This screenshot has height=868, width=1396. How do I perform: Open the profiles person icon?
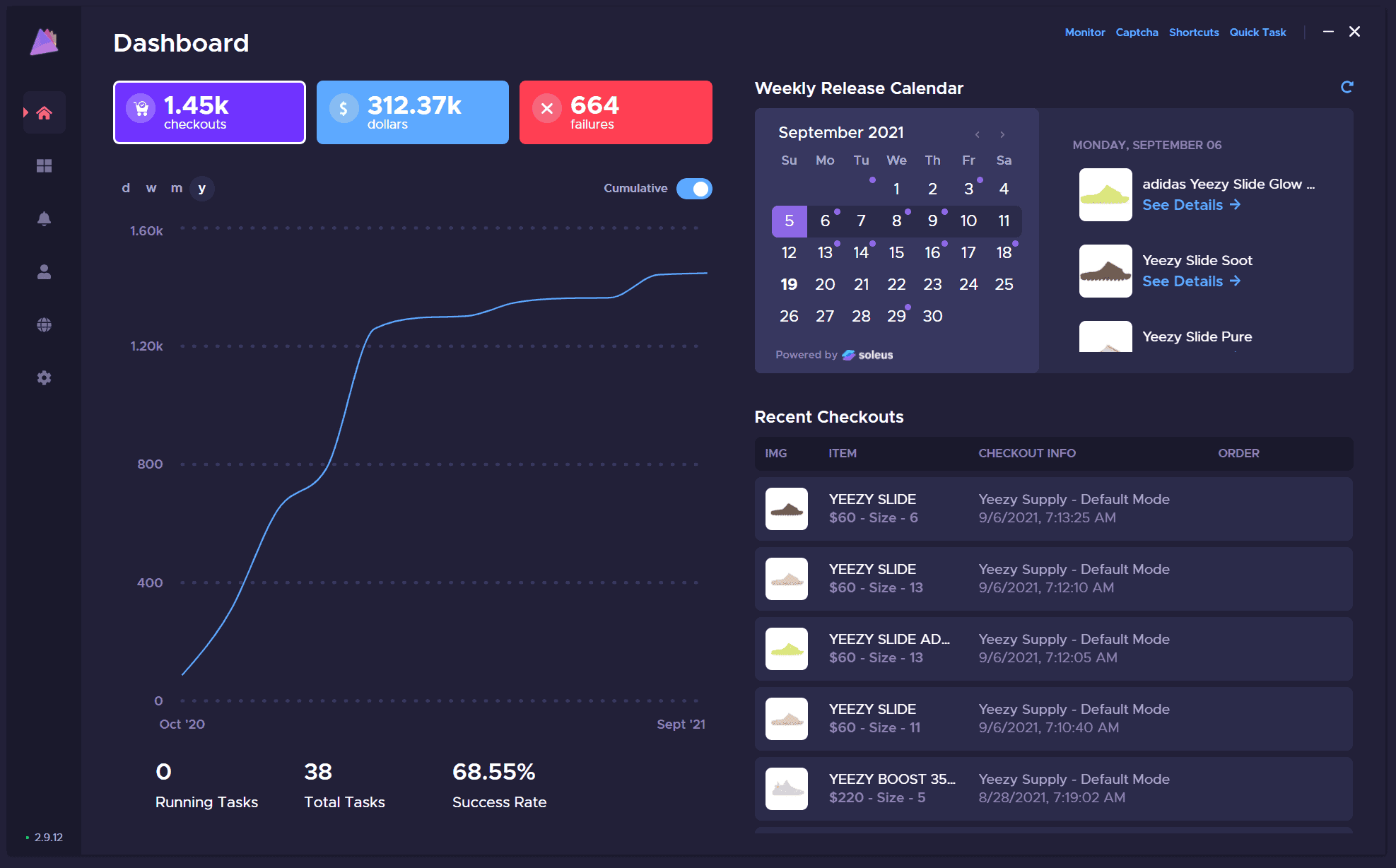(x=44, y=271)
